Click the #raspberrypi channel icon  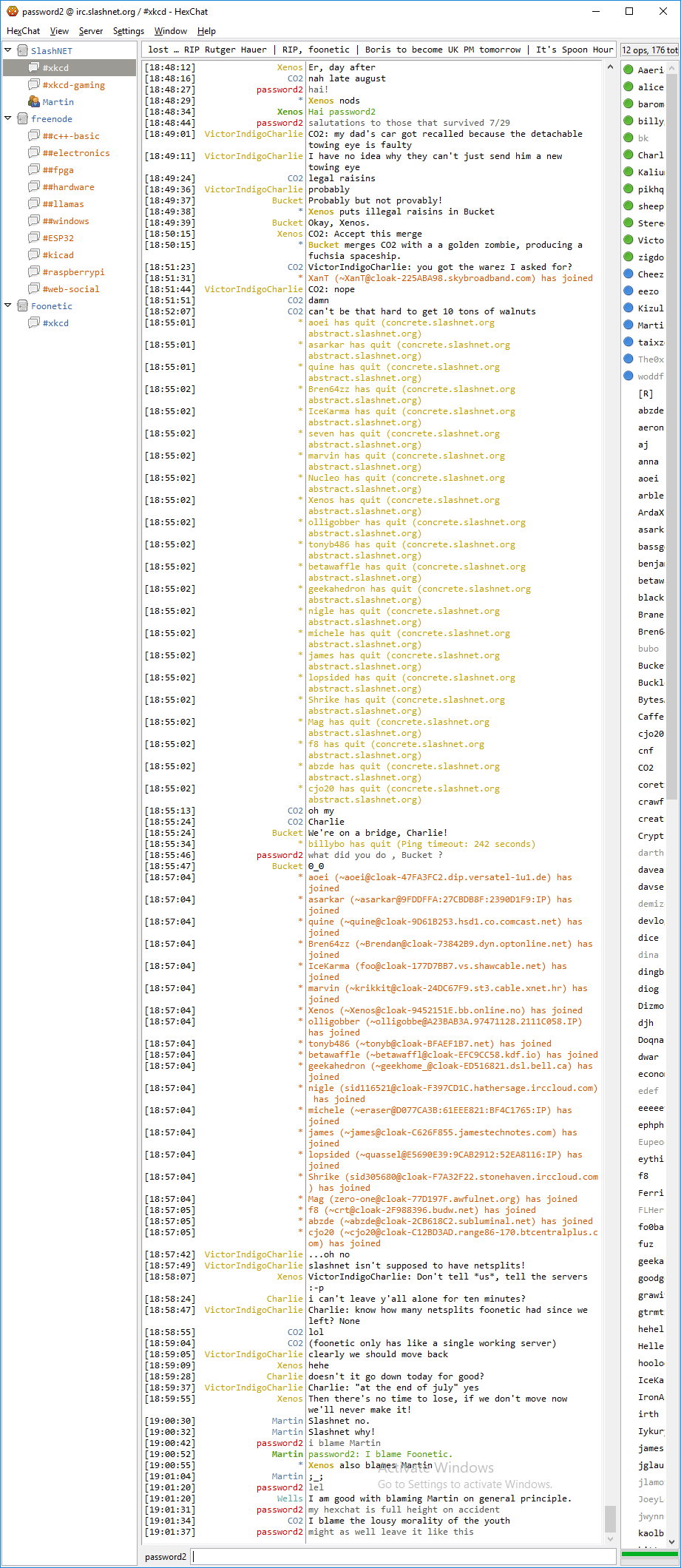34,271
